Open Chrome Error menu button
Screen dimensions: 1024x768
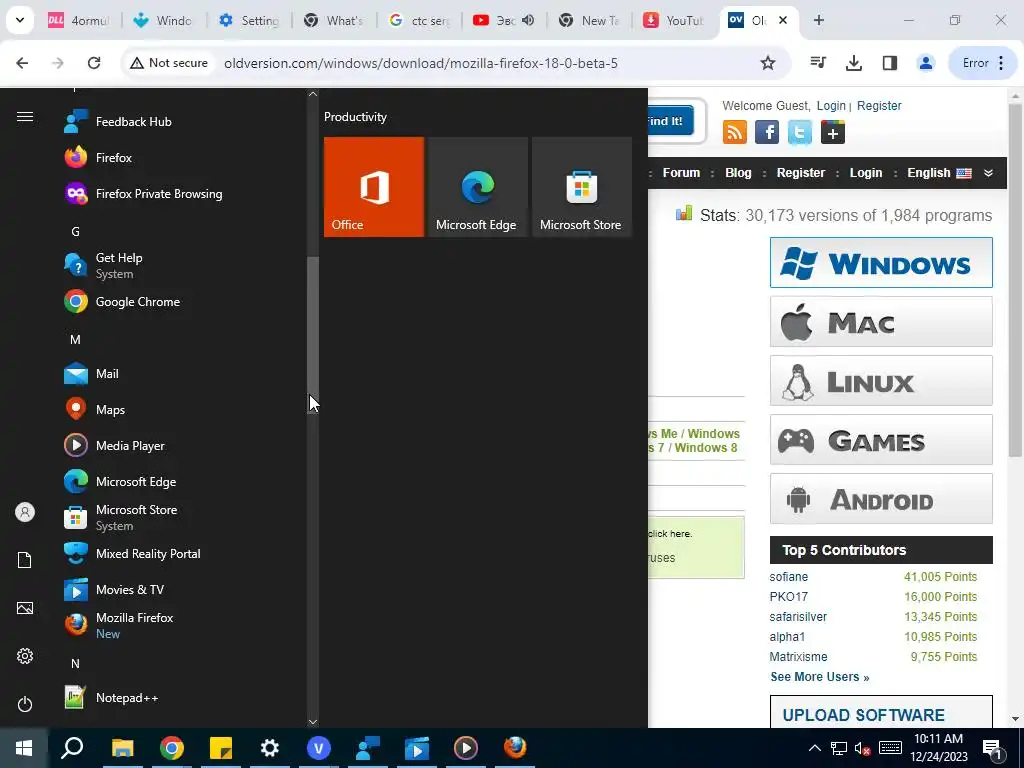(983, 63)
